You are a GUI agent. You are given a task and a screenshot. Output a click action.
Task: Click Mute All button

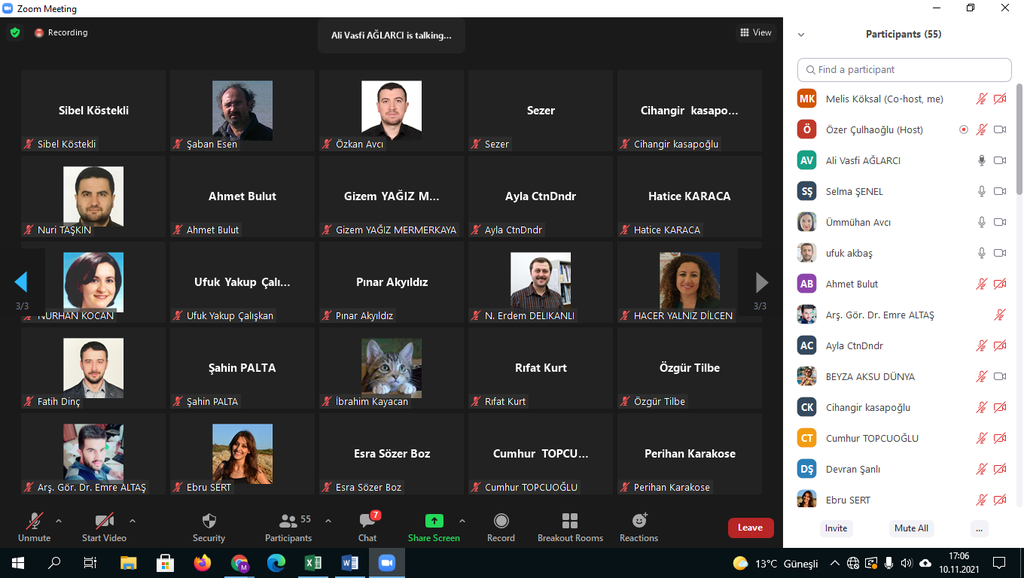[911, 528]
